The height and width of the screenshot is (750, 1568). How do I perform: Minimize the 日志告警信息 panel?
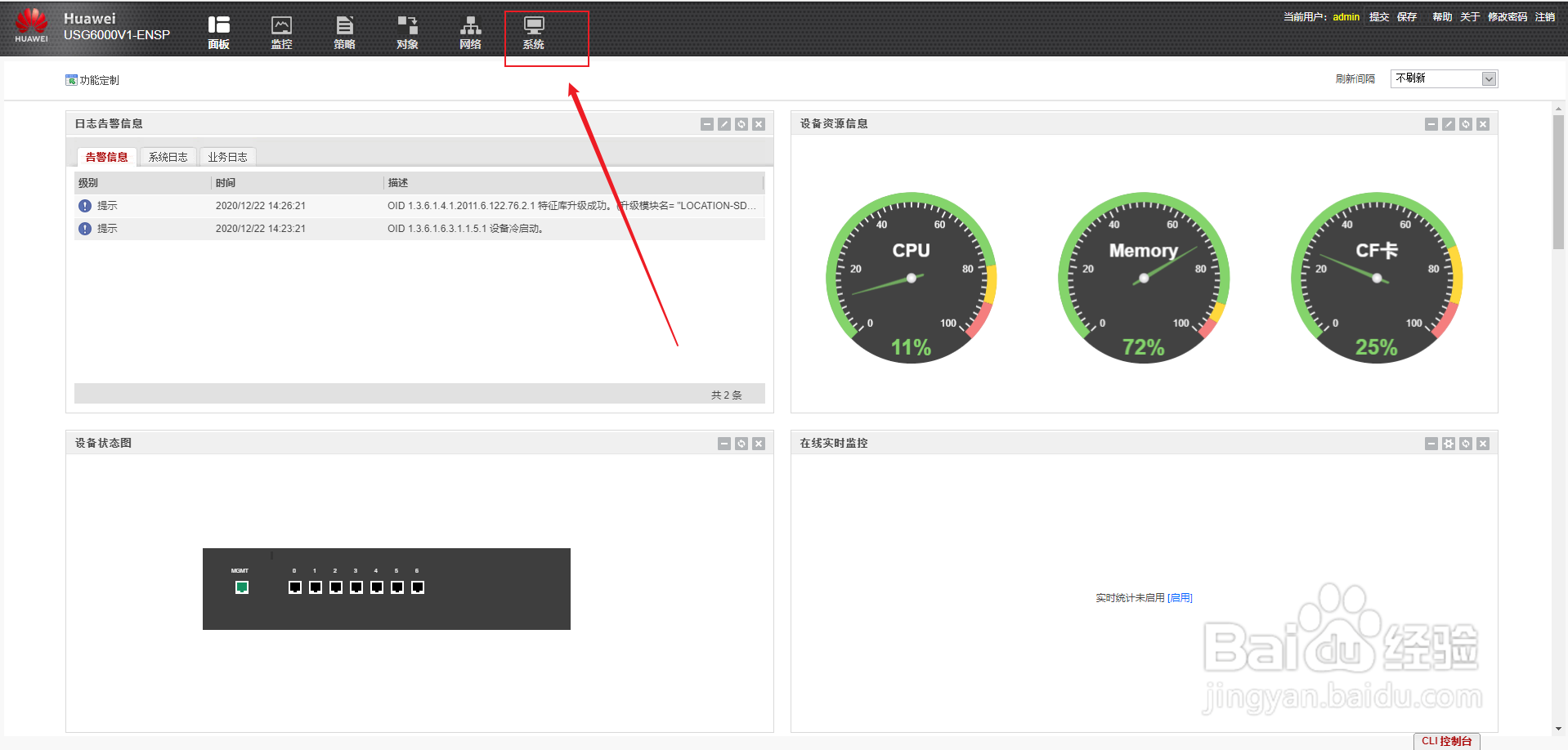(x=707, y=123)
